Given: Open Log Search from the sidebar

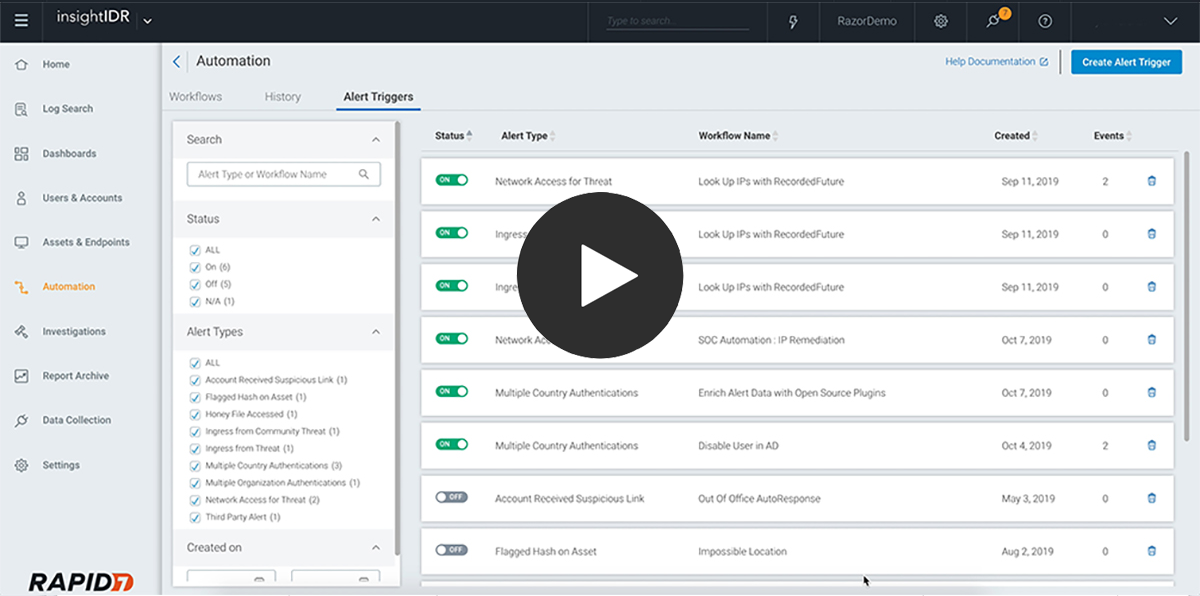Looking at the screenshot, I should 67,109.
